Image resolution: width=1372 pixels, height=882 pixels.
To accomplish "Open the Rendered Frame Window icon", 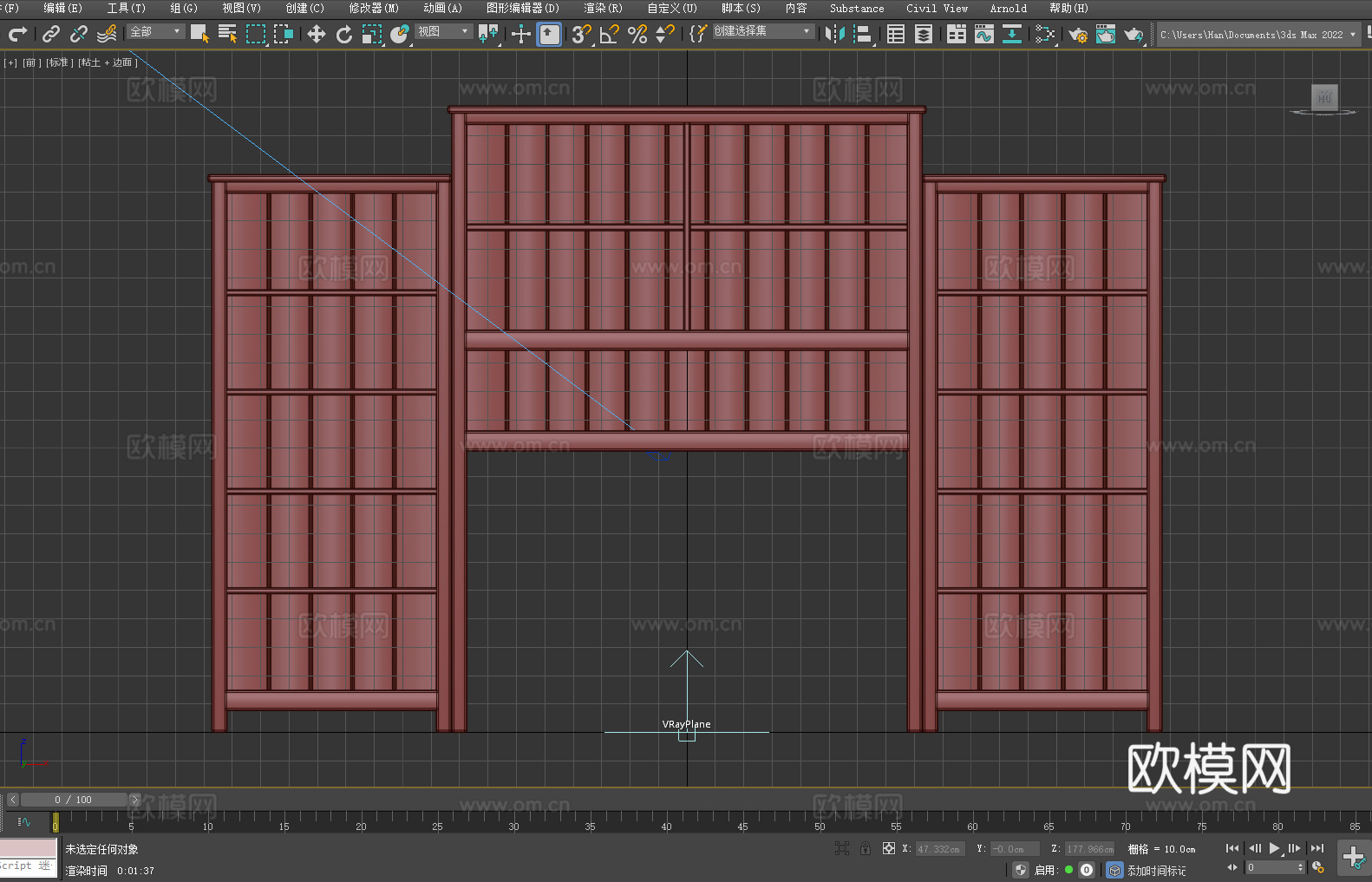I will coord(1106,34).
